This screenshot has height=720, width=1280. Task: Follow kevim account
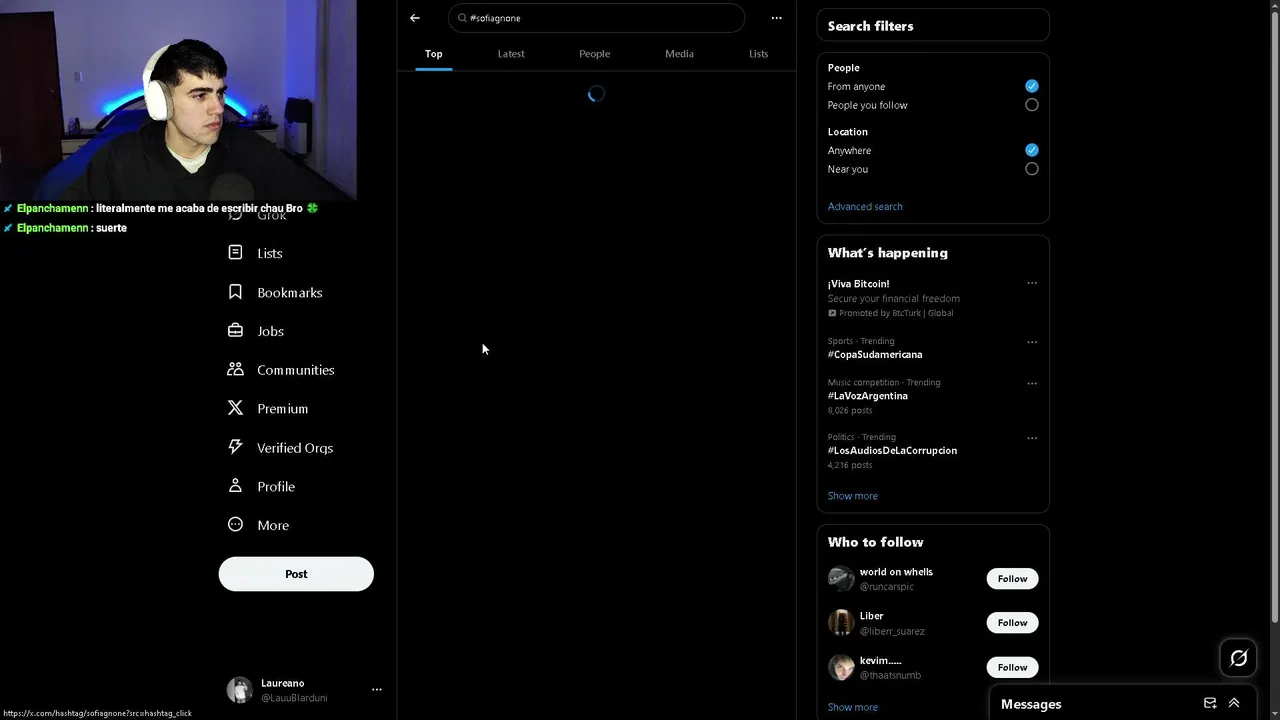(1012, 667)
